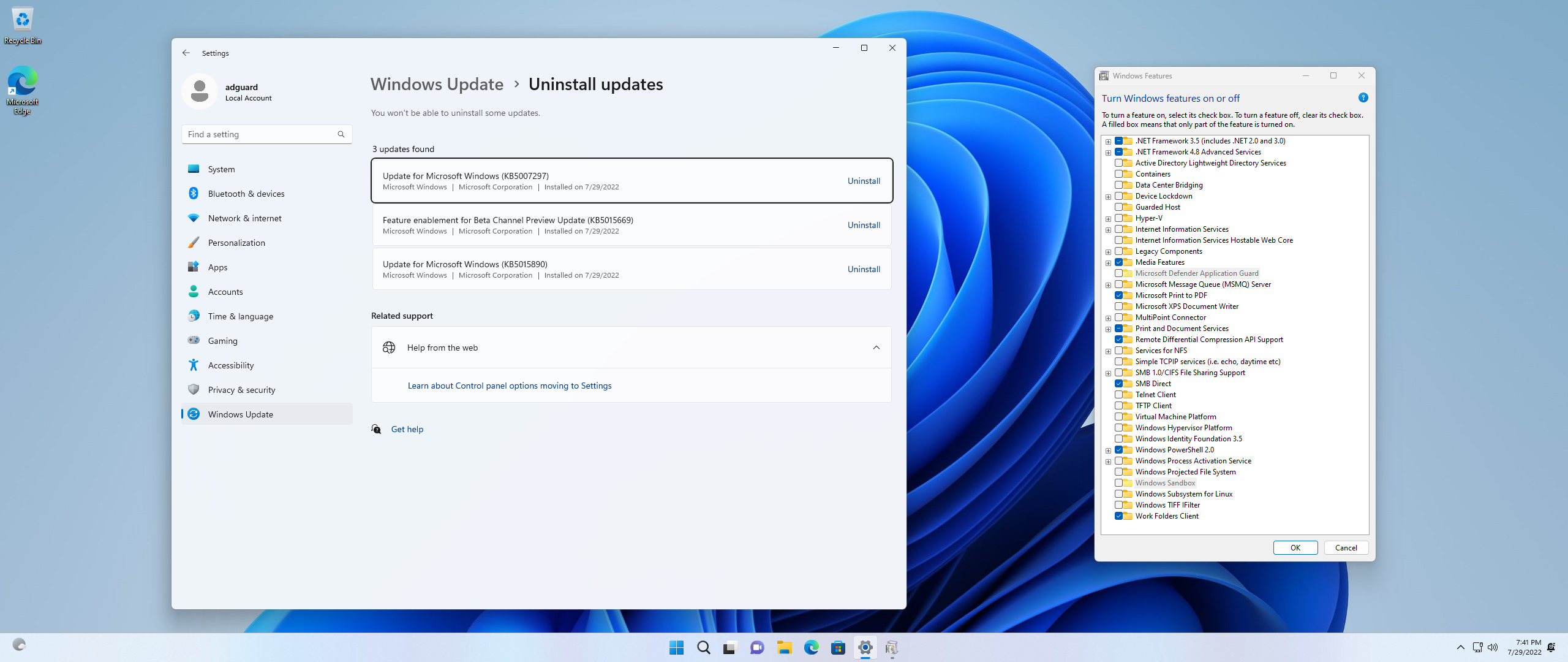The image size is (1568, 662).
Task: Open the Apps settings category
Action: 267,267
